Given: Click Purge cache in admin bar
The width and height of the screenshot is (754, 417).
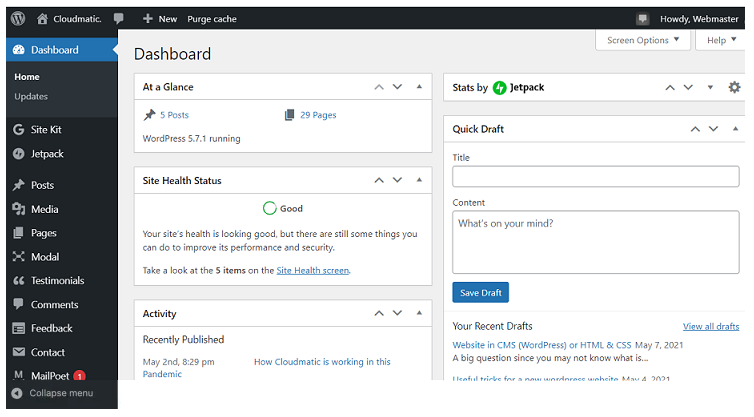Looking at the screenshot, I should pyautogui.click(x=212, y=19).
